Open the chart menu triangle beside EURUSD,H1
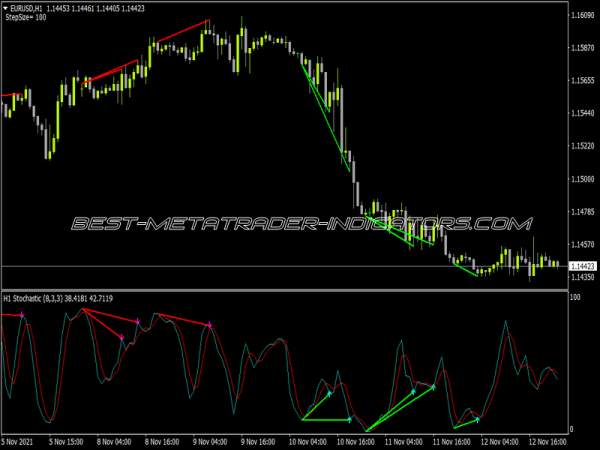Image resolution: width=600 pixels, height=450 pixels. click(5, 8)
